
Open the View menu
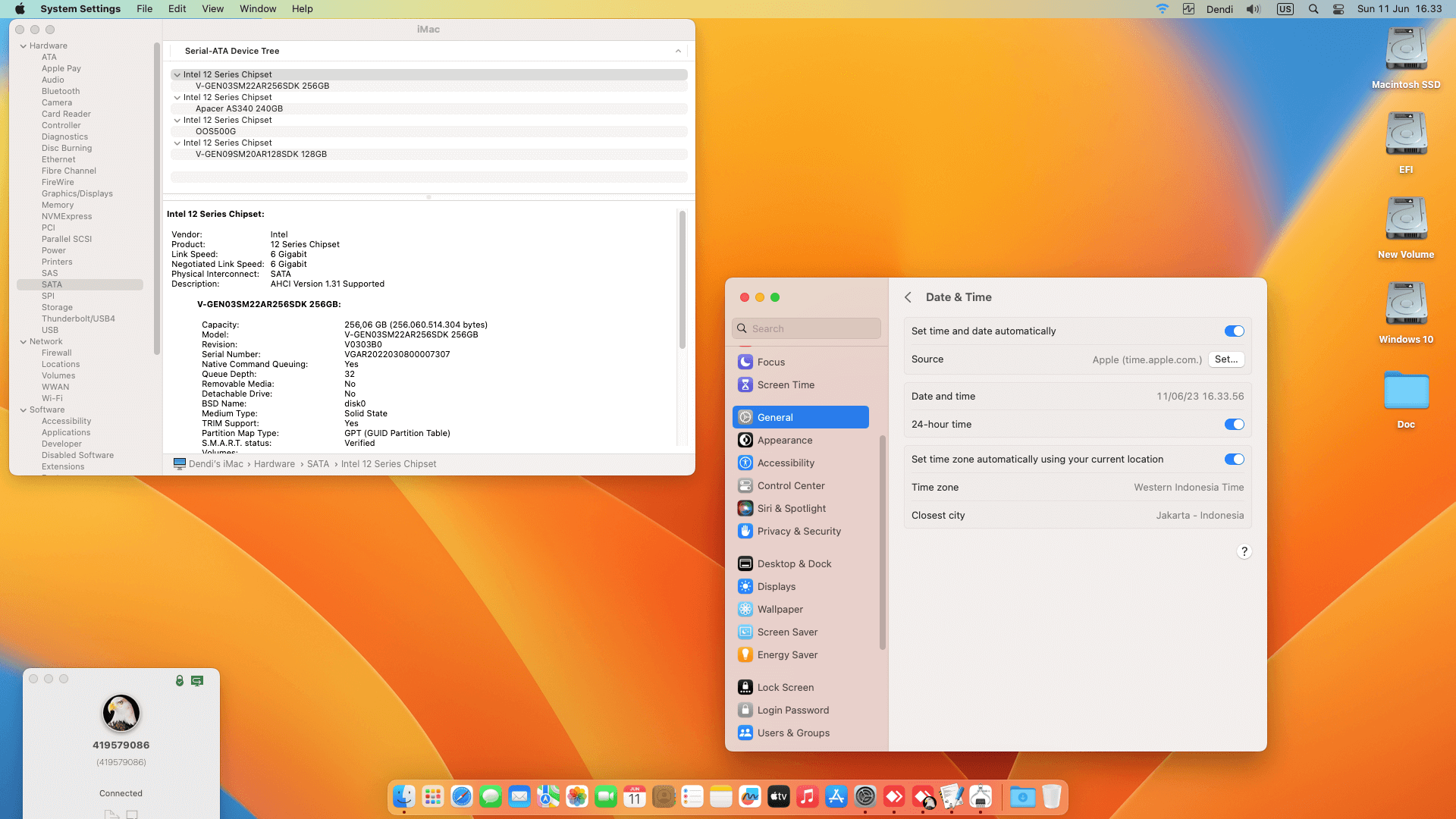point(213,9)
